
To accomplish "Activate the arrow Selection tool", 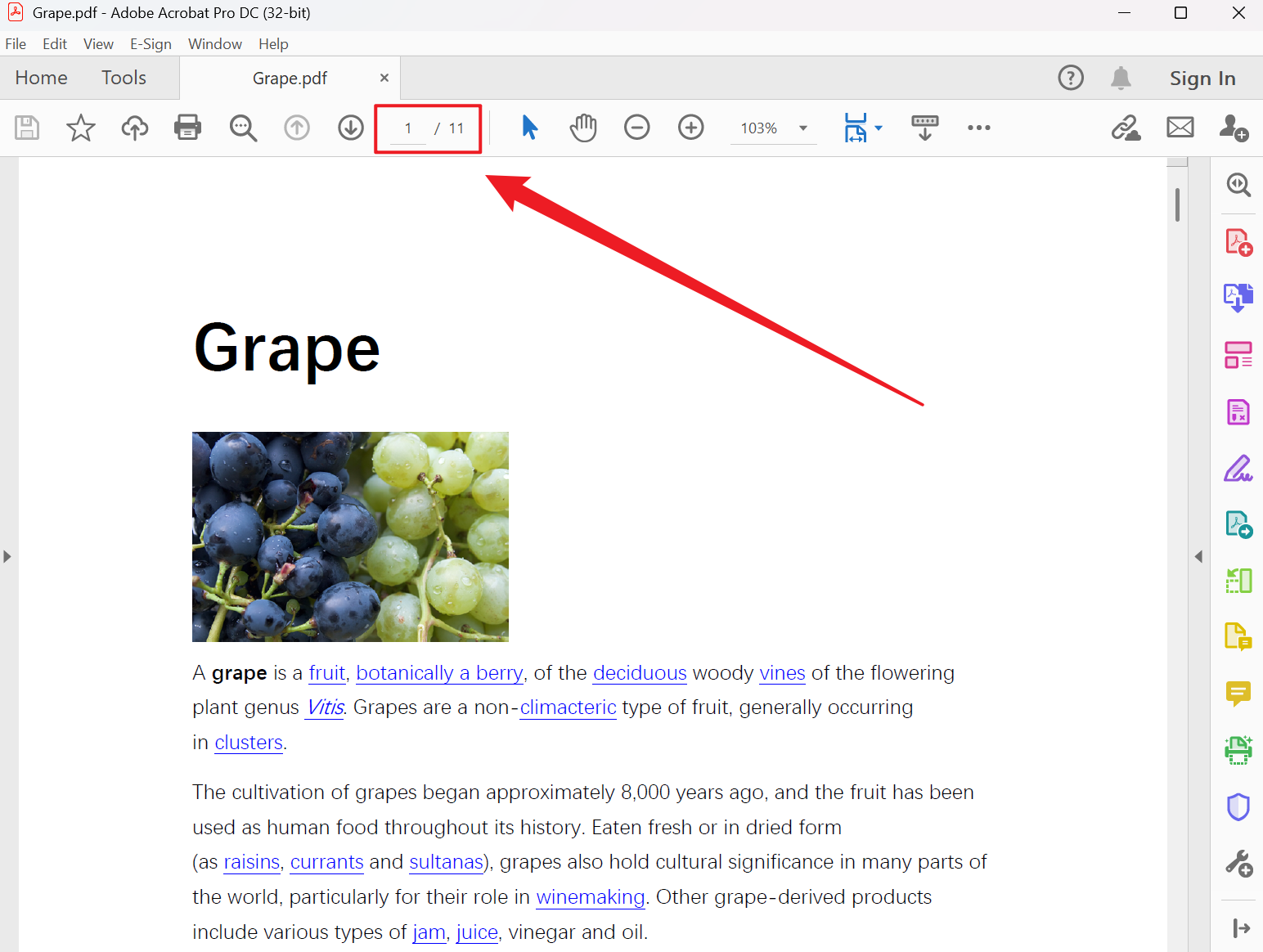I will [x=529, y=128].
